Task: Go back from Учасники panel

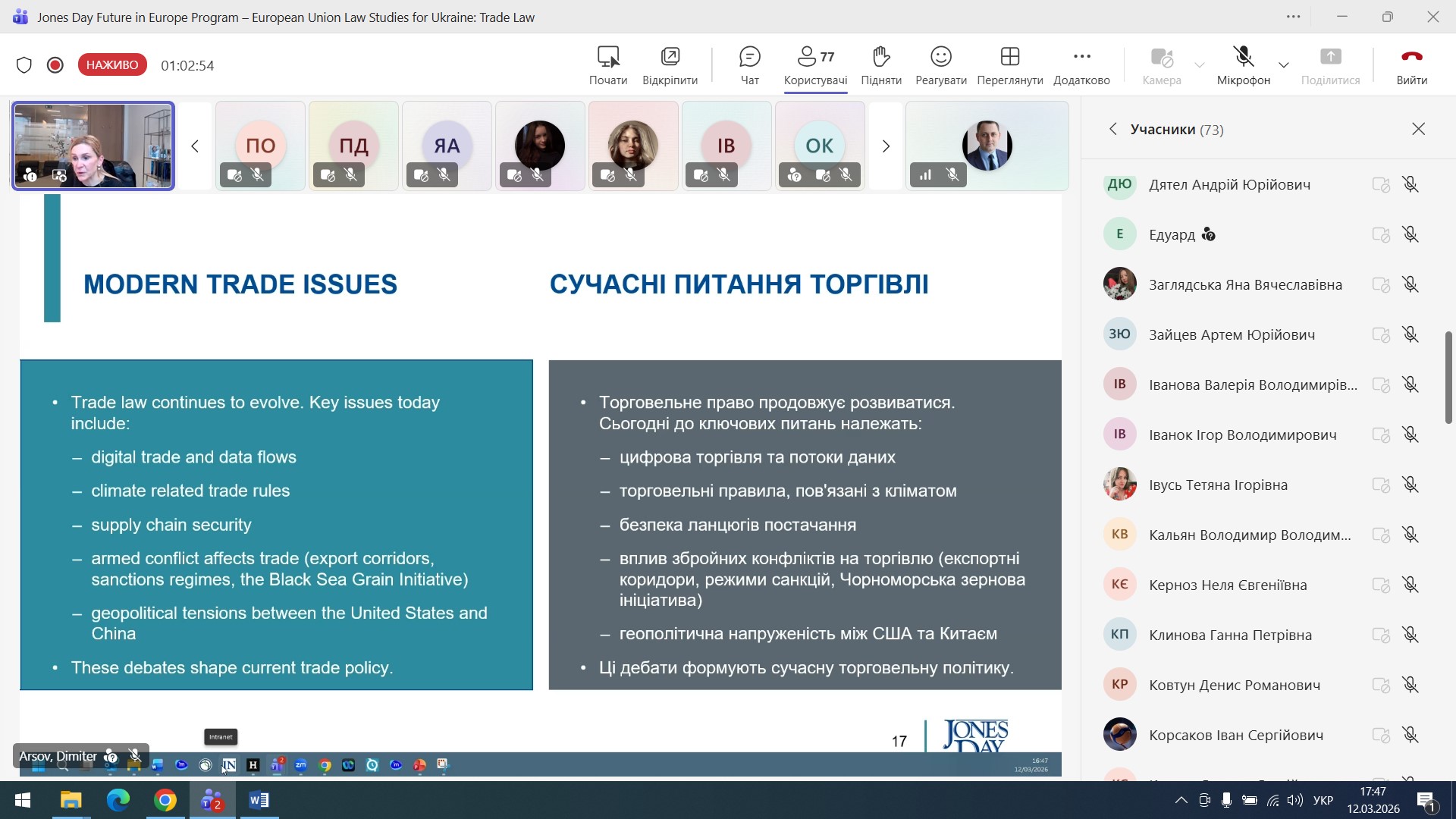Action: (x=1112, y=129)
